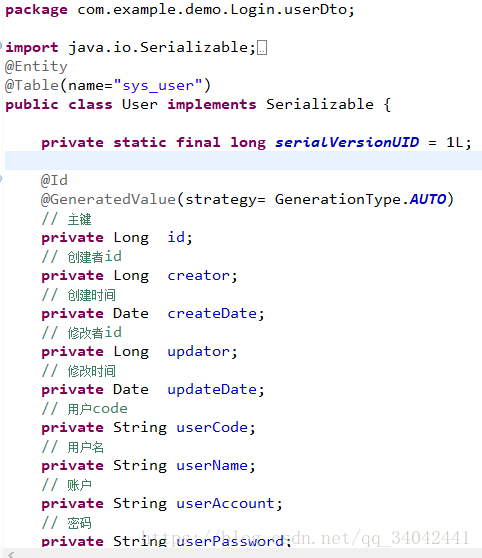Click the "sys_user" string literal
Screen dimensions: 482x558
[158, 86]
